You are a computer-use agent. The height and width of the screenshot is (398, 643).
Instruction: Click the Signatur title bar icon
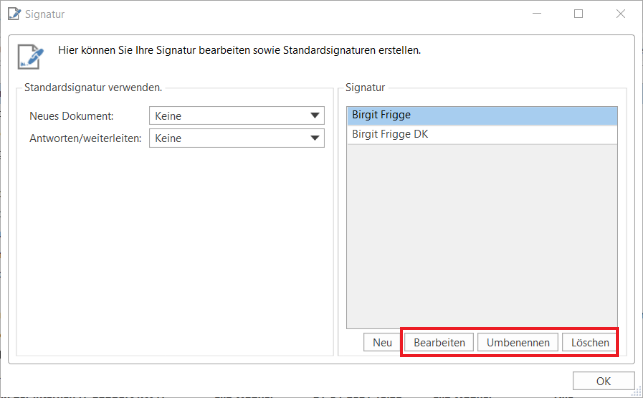click(x=14, y=14)
